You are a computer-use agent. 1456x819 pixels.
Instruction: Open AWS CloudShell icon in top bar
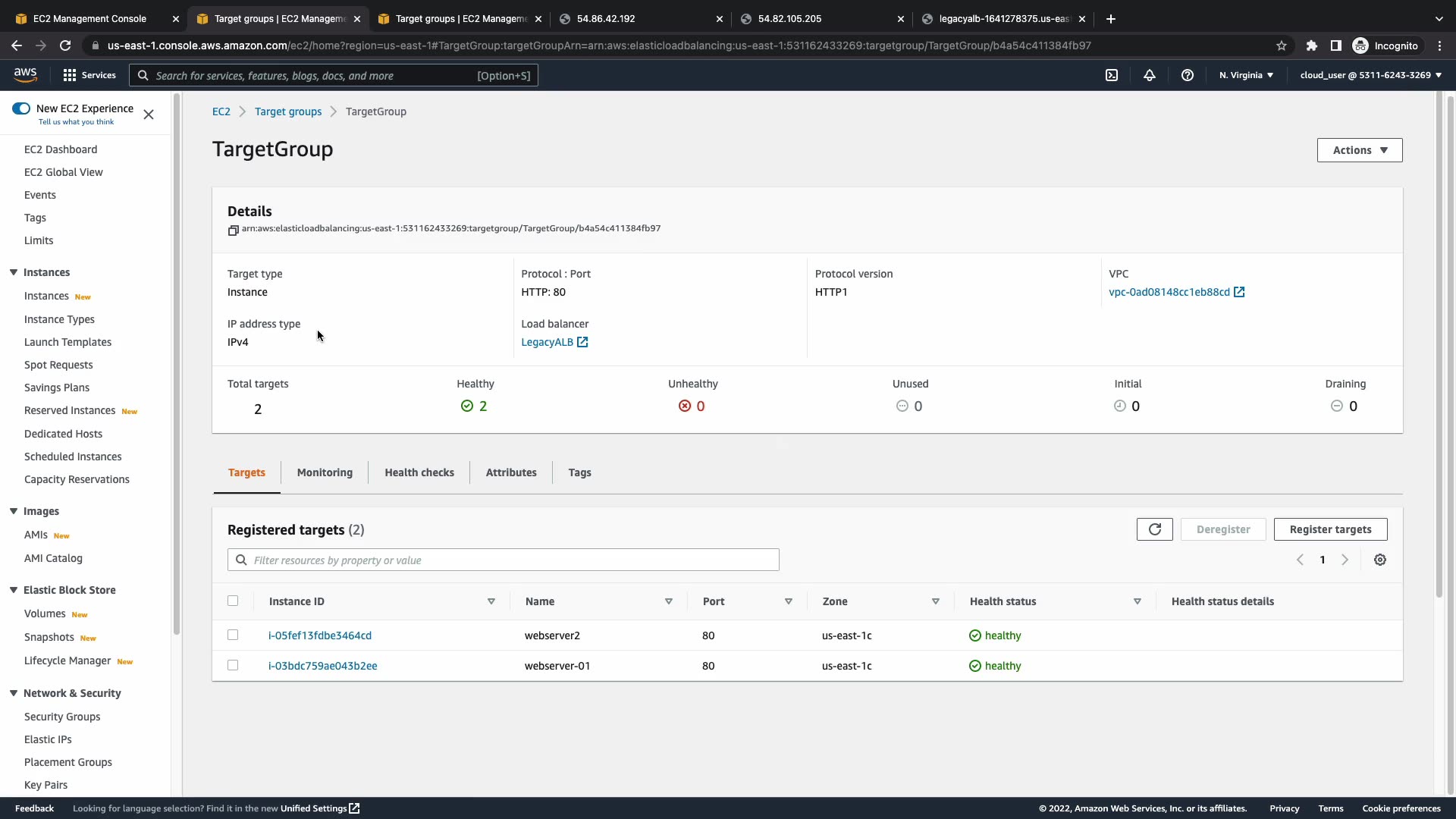click(1112, 75)
